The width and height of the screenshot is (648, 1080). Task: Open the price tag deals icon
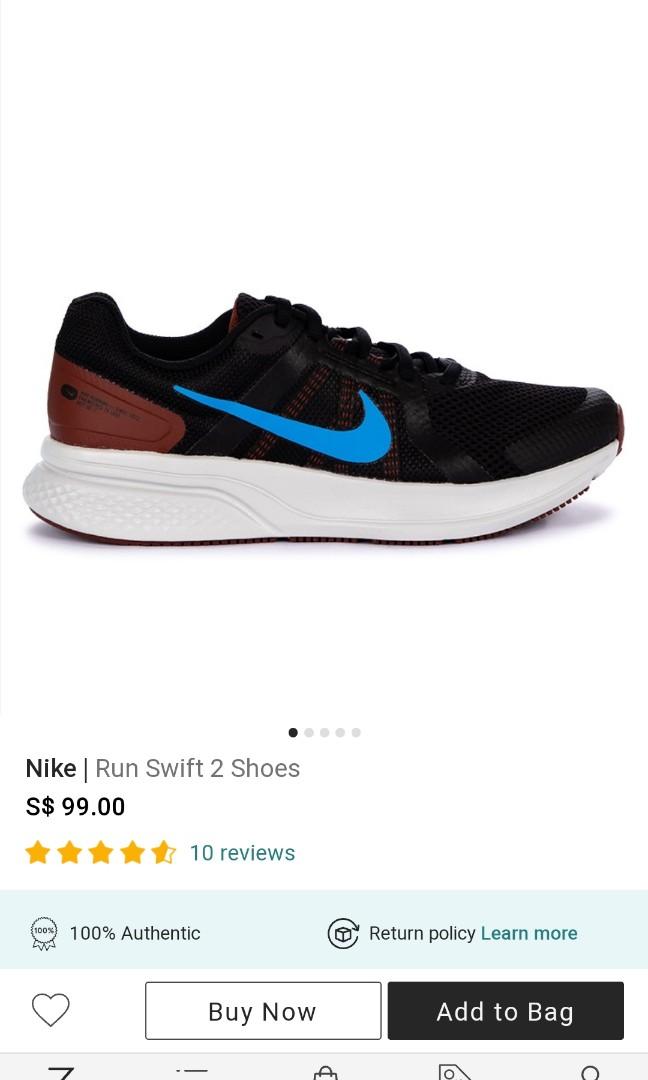pos(454,1072)
